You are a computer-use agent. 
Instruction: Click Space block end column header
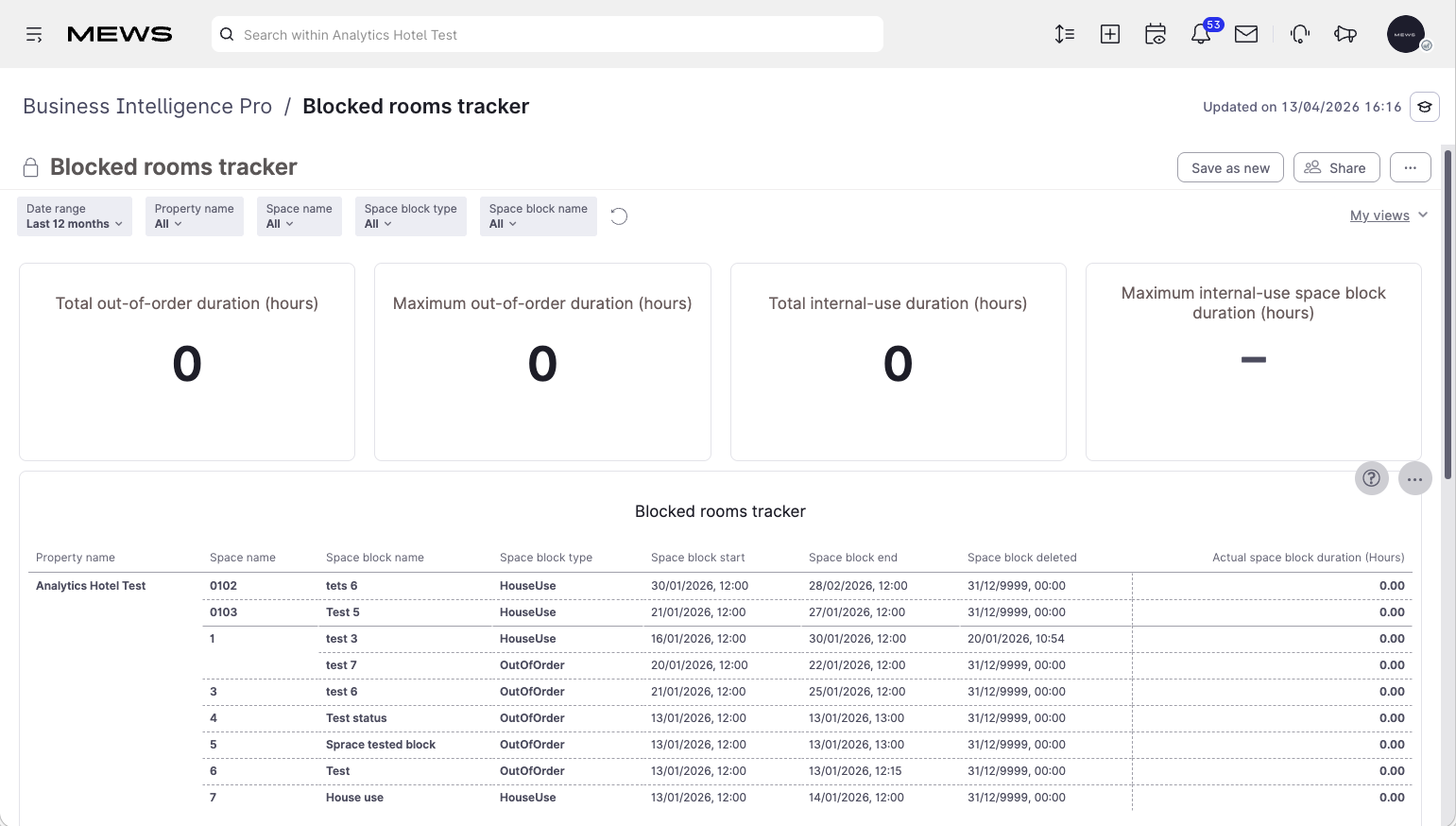pos(853,558)
